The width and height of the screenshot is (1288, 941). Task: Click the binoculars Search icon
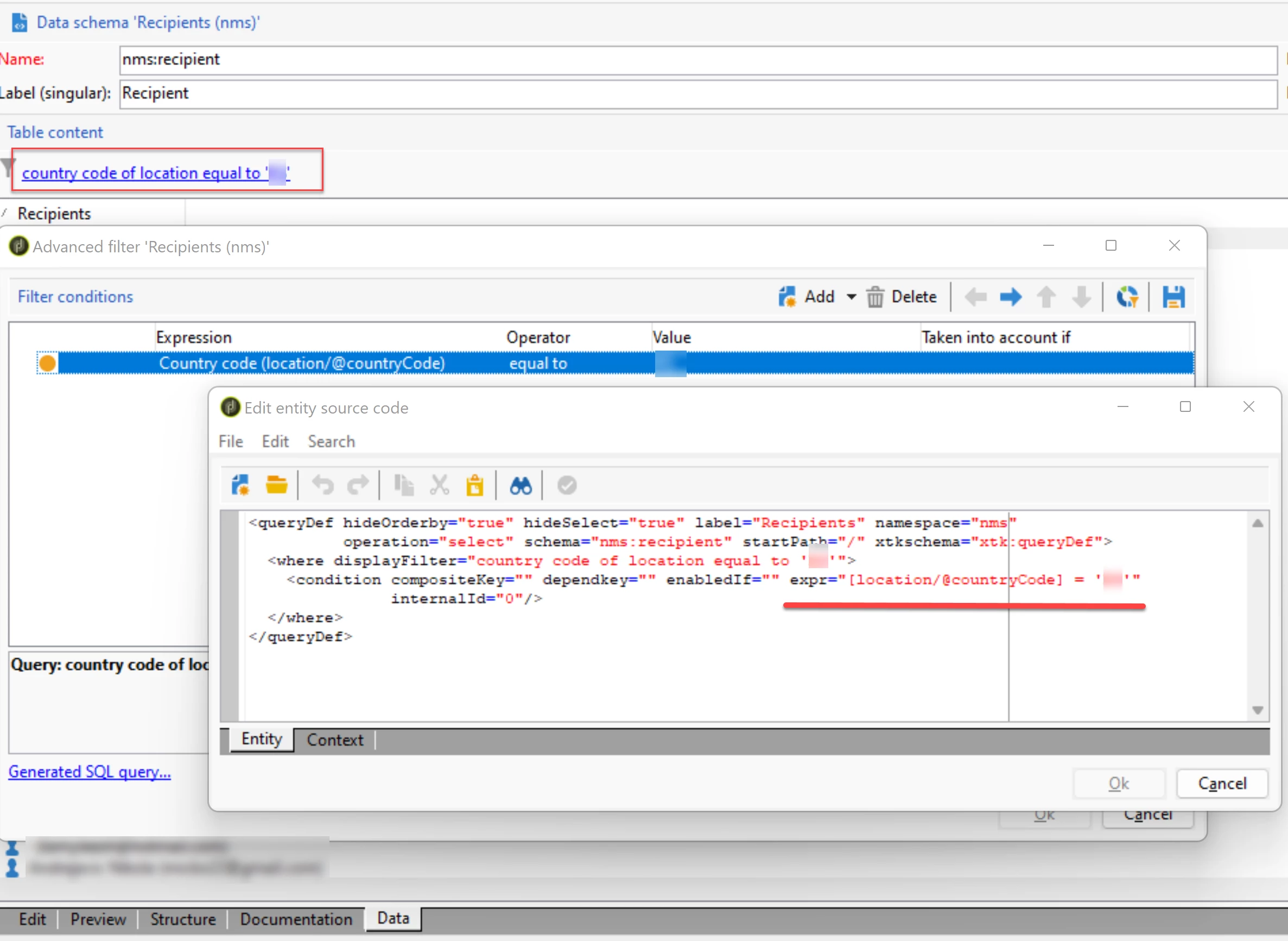[520, 486]
